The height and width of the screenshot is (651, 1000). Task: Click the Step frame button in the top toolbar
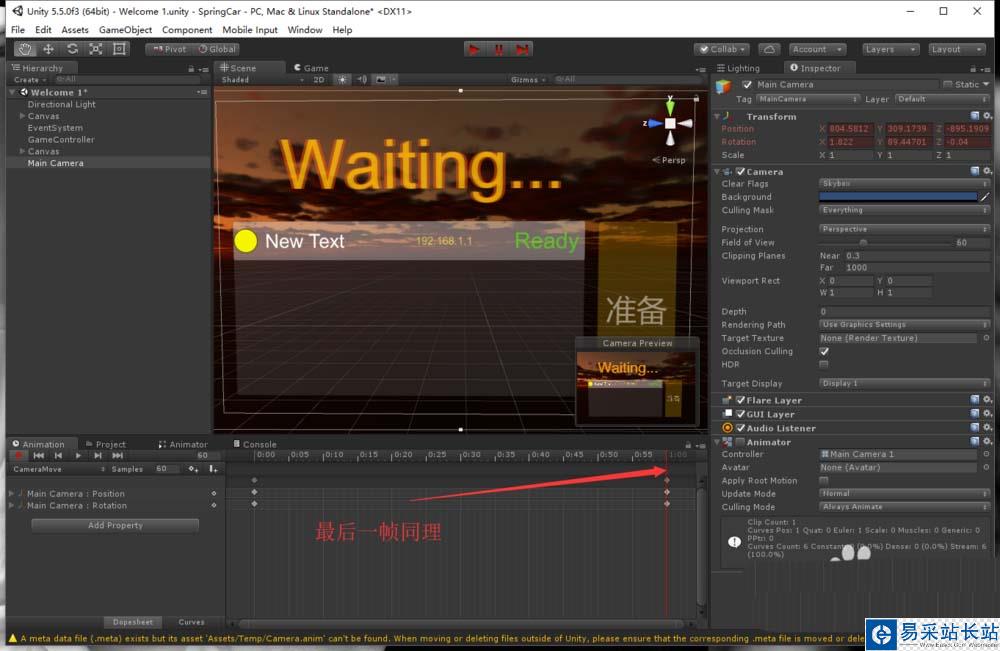(x=522, y=49)
